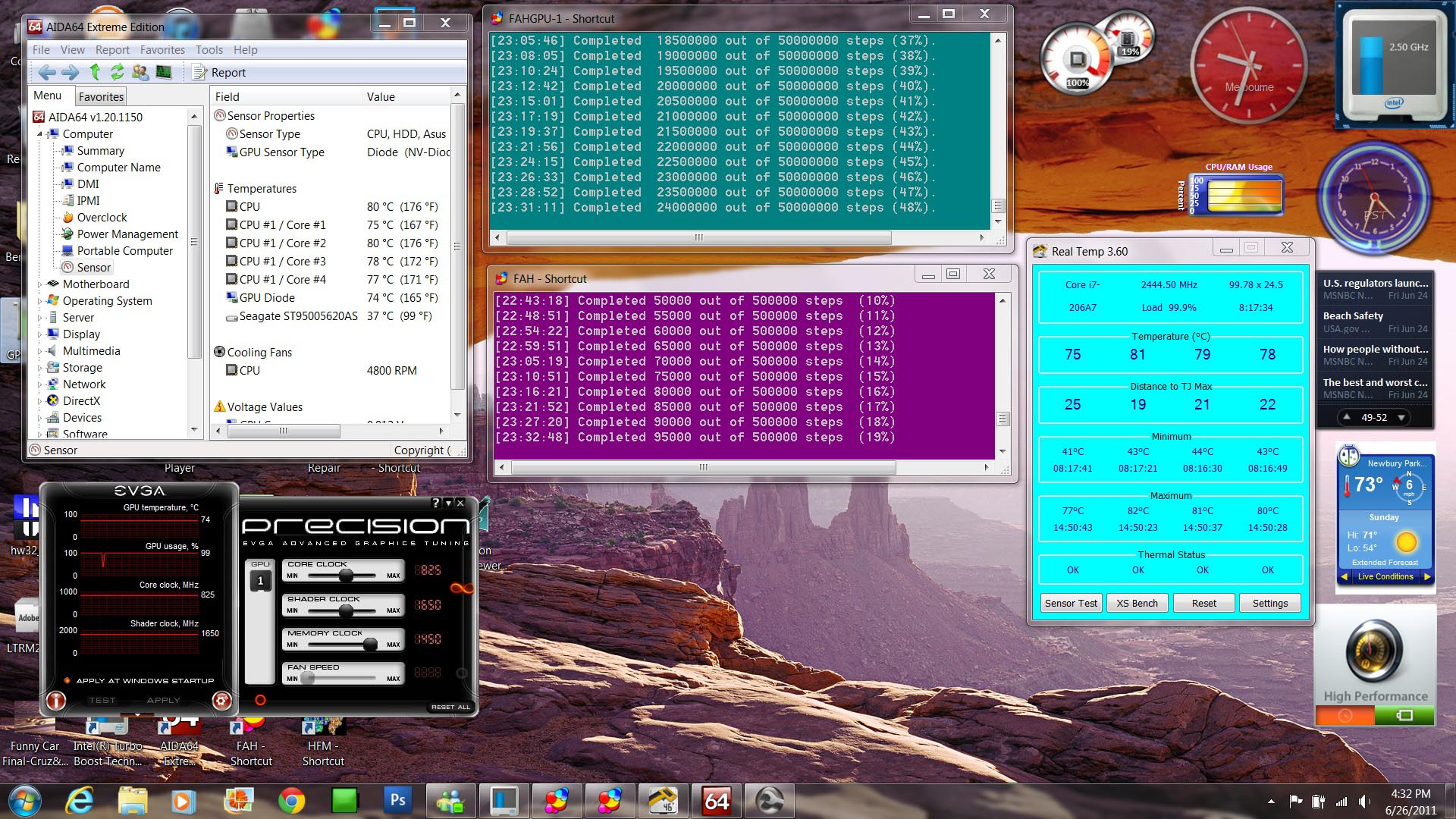
Task: Switch to AIDA64 taskbar button
Action: pyautogui.click(x=717, y=801)
